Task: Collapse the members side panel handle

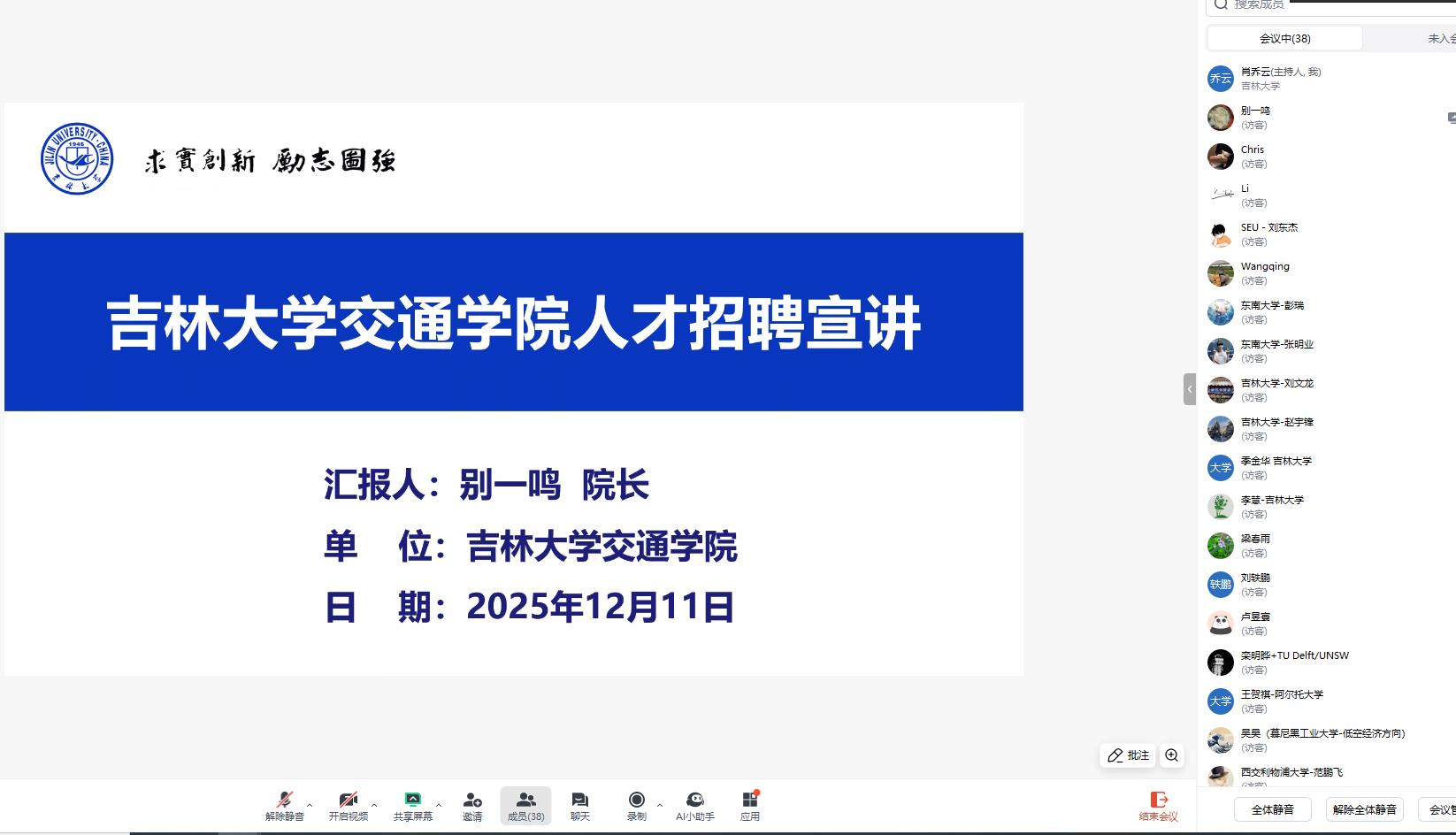Action: click(1190, 389)
